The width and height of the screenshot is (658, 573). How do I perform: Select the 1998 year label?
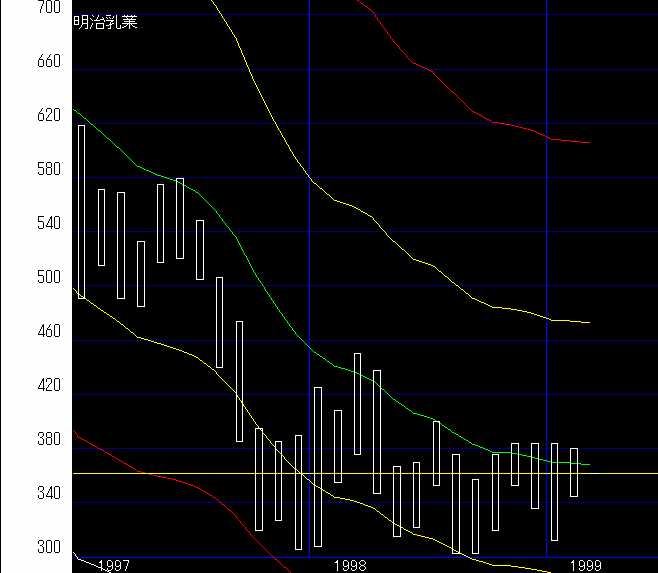point(350,566)
